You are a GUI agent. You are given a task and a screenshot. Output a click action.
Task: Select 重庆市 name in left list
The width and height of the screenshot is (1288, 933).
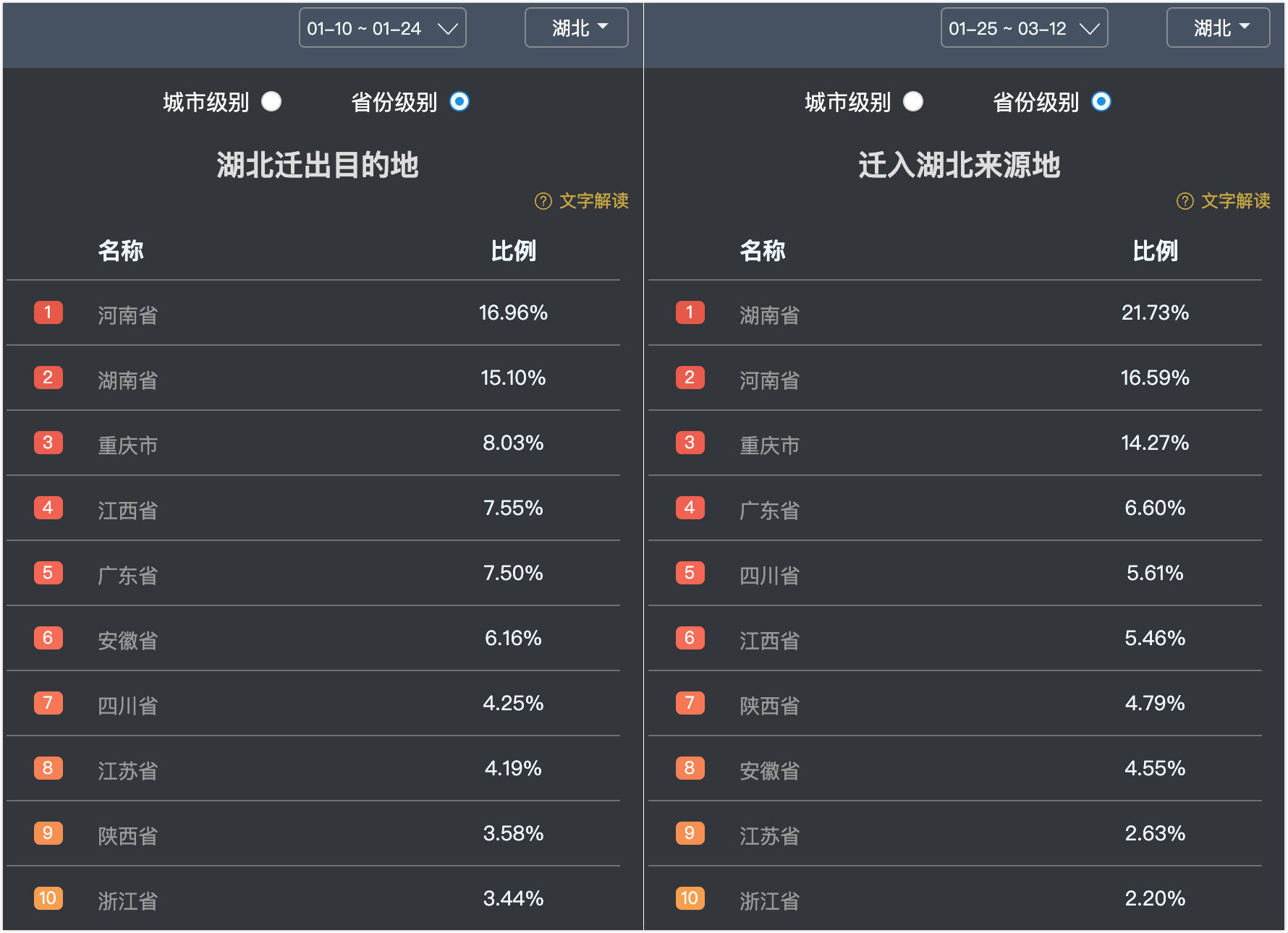tap(128, 446)
